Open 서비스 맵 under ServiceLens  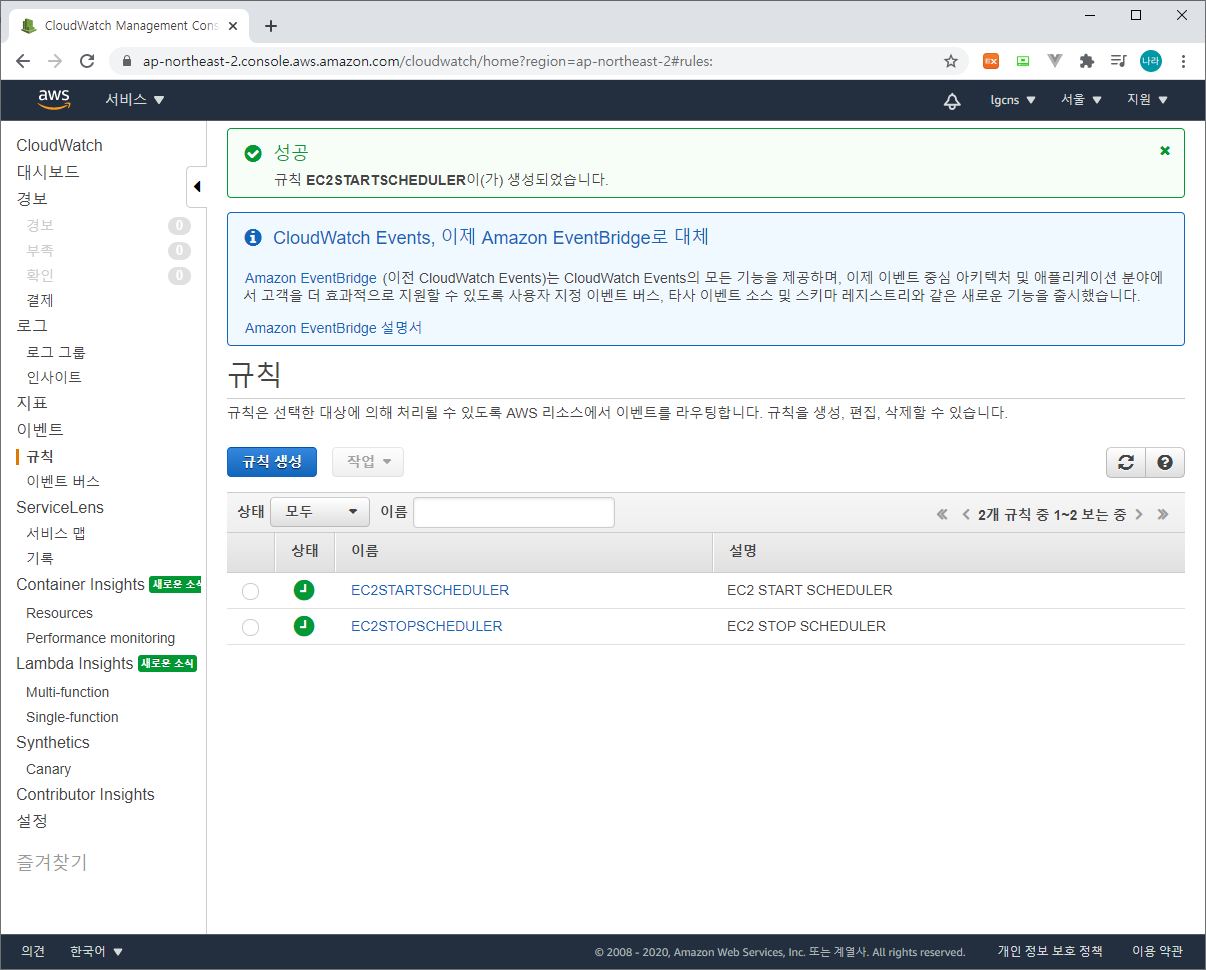pyautogui.click(x=56, y=533)
